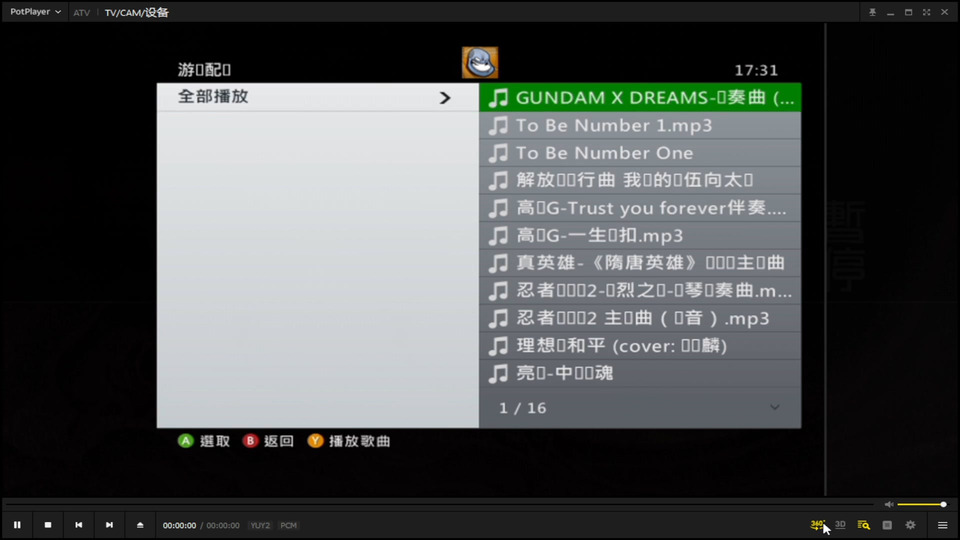
Task: Click the playback seek bar
Action: point(440,504)
